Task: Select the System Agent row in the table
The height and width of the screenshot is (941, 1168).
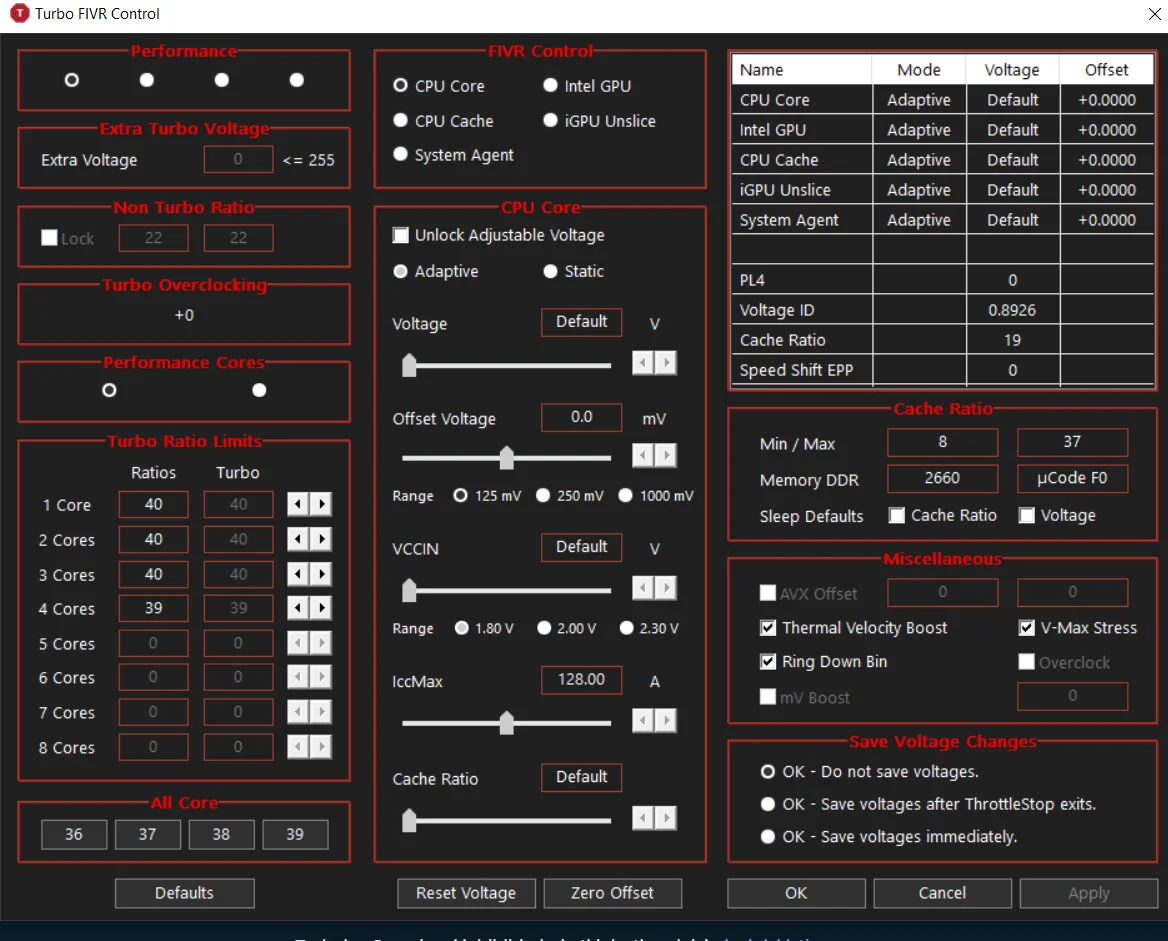Action: tap(943, 220)
